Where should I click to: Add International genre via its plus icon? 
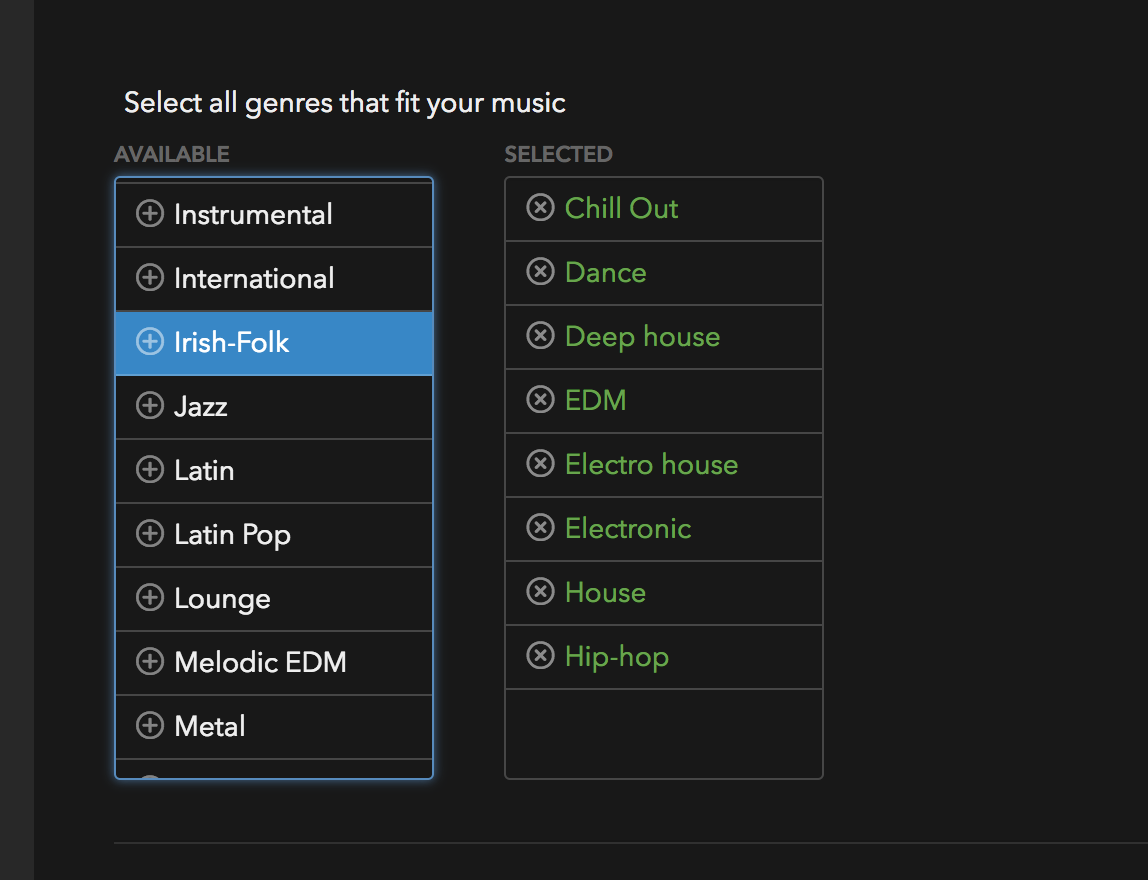[x=150, y=277]
